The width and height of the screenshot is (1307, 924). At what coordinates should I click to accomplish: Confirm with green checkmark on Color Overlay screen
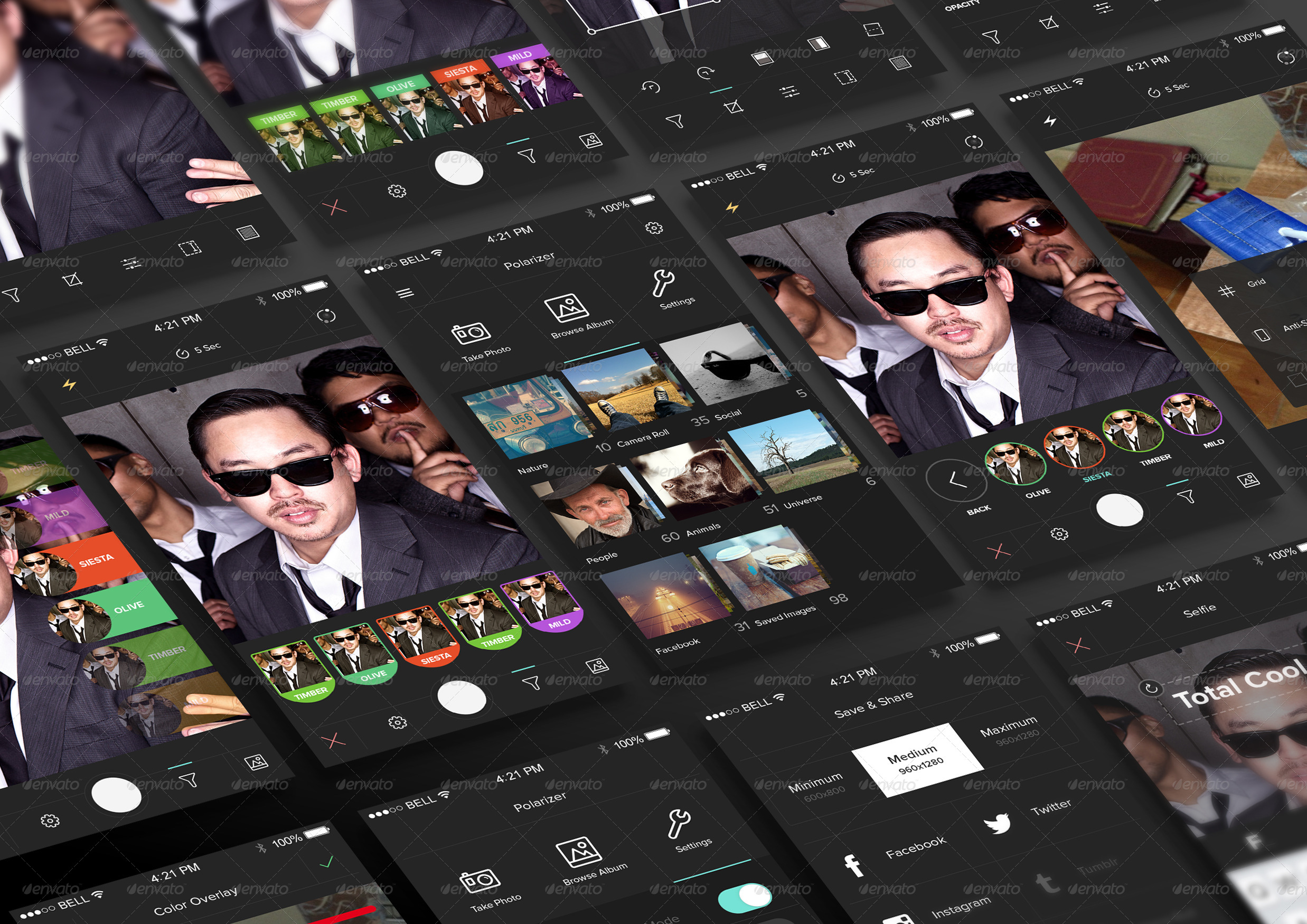pos(326,863)
